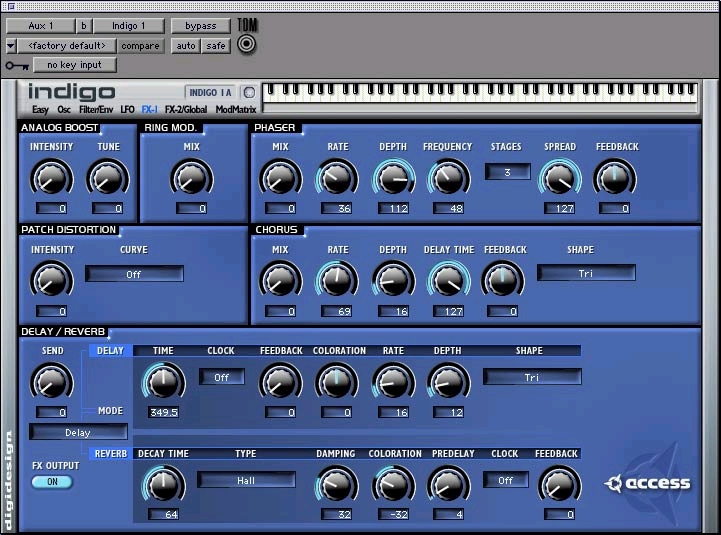The width and height of the screenshot is (721, 535).
Task: Toggle automation safe button
Action: tap(216, 46)
